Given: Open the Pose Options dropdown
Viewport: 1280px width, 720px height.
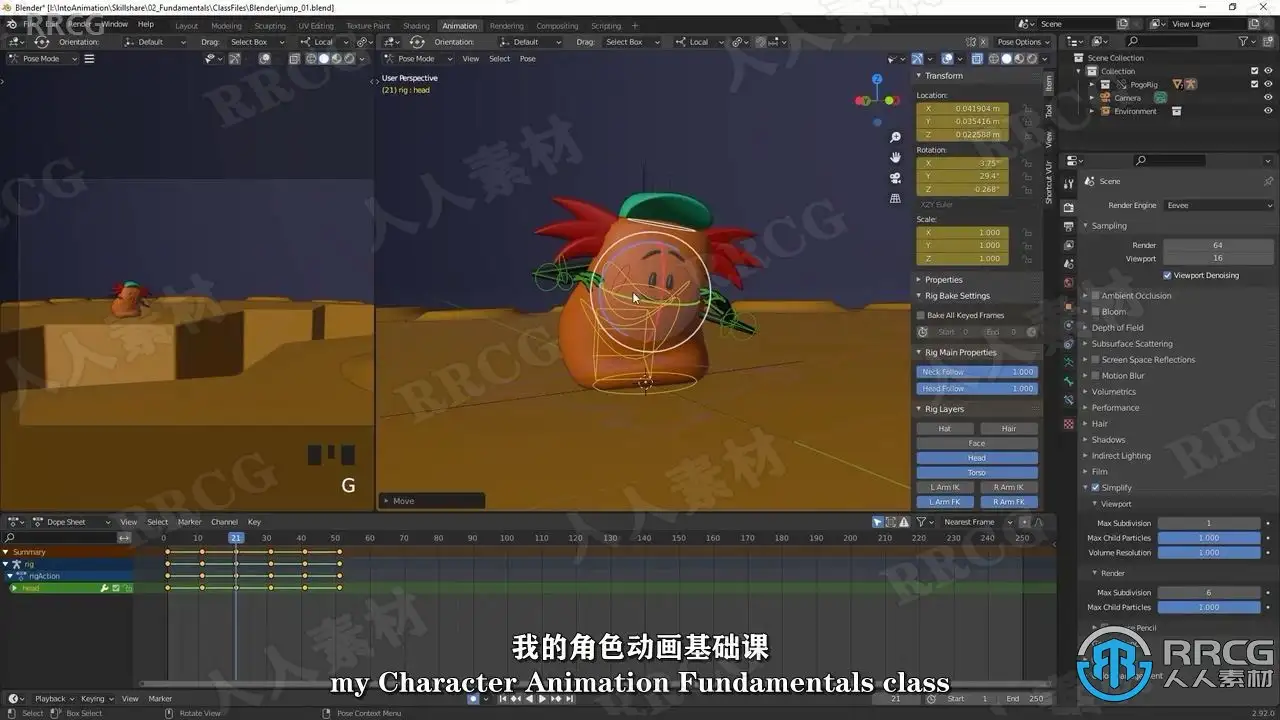Looking at the screenshot, I should 1023,42.
